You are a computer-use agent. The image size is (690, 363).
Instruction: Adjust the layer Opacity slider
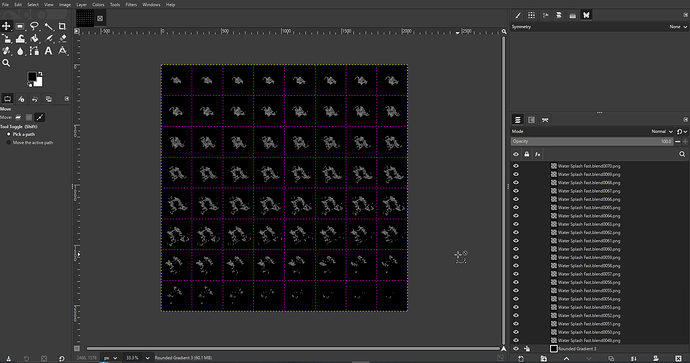(592, 141)
